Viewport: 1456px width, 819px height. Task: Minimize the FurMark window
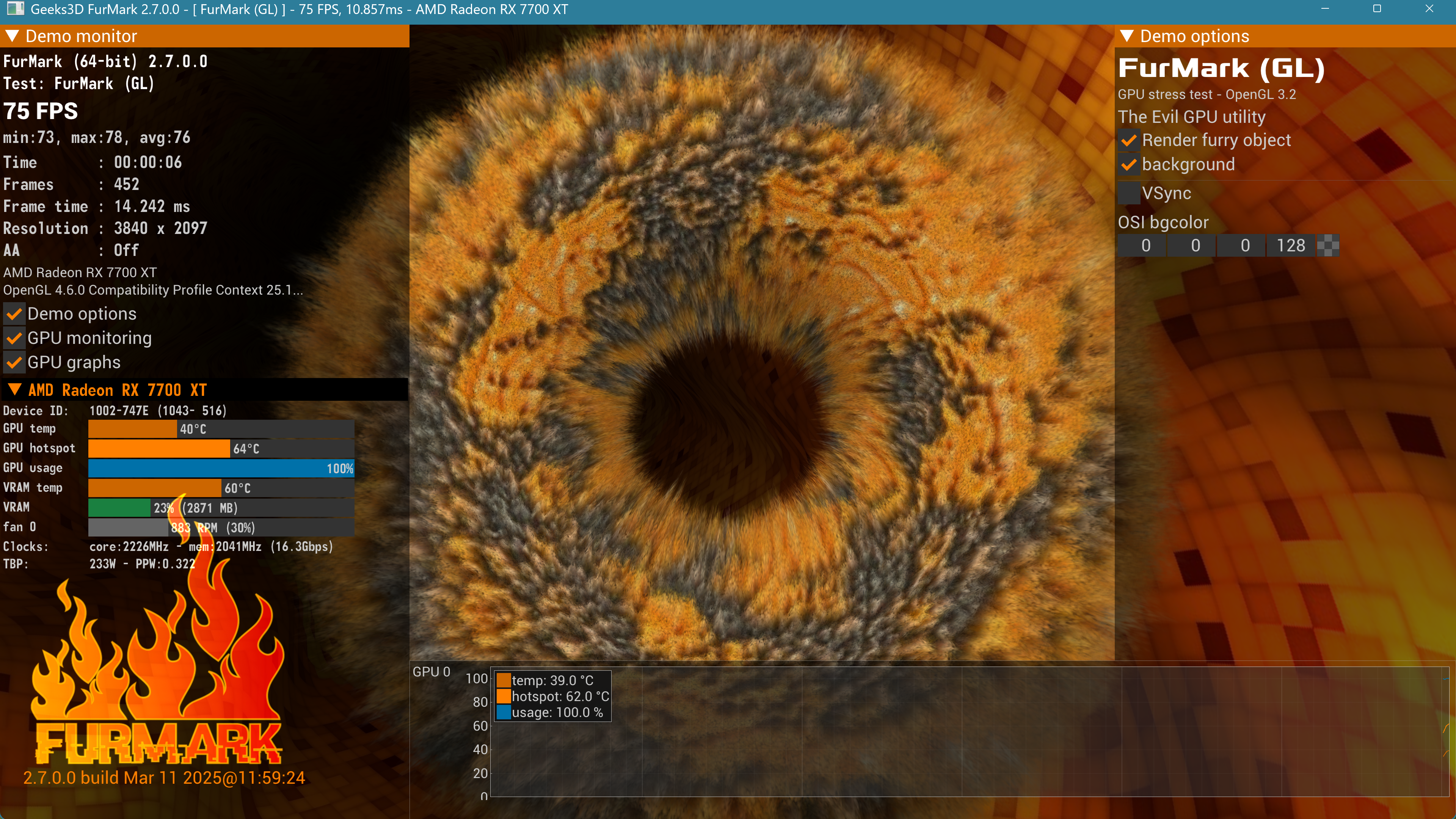click(1325, 8)
